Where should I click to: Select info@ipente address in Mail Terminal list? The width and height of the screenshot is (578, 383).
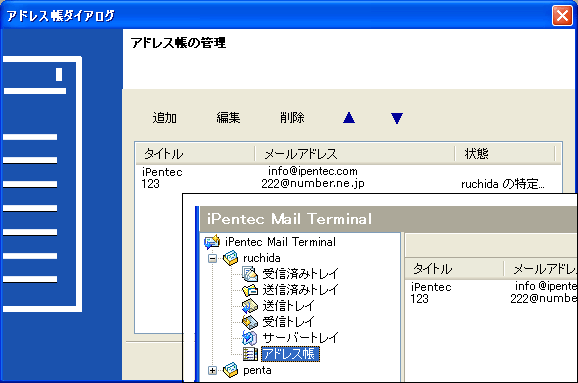click(546, 286)
